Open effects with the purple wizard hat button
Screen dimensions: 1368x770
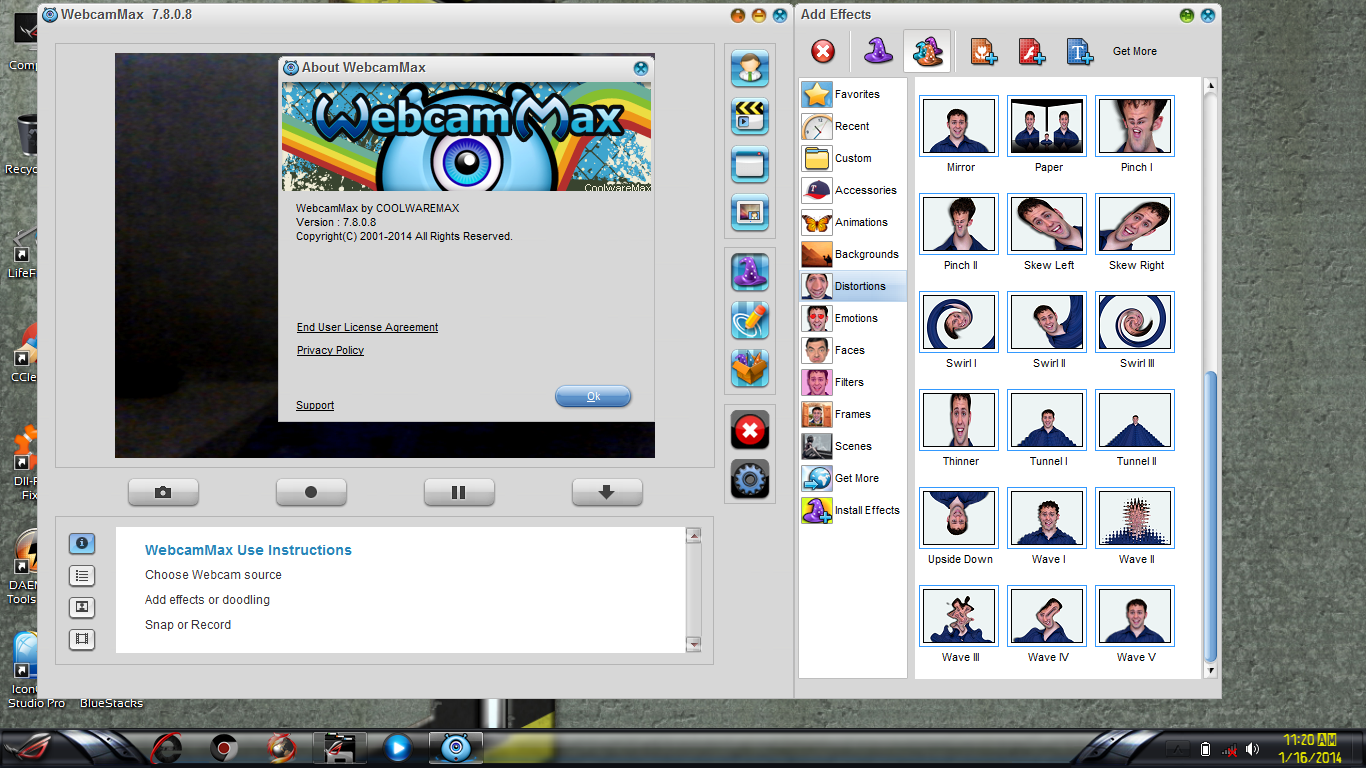tap(749, 272)
